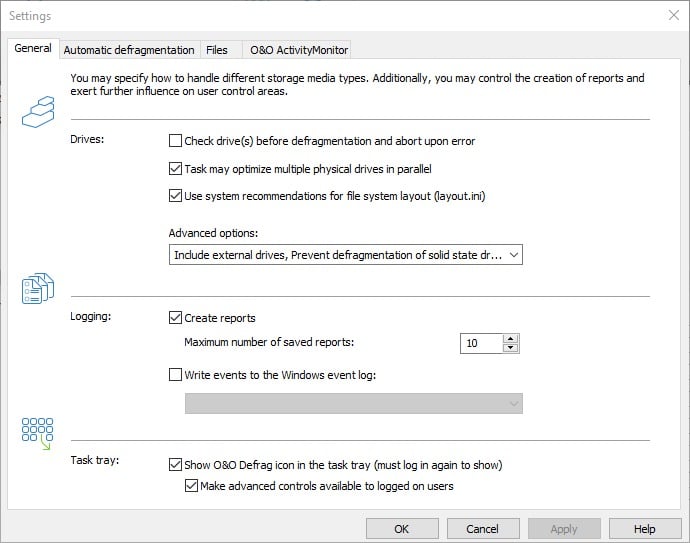Enable Write events to the Windows event log

point(175,374)
